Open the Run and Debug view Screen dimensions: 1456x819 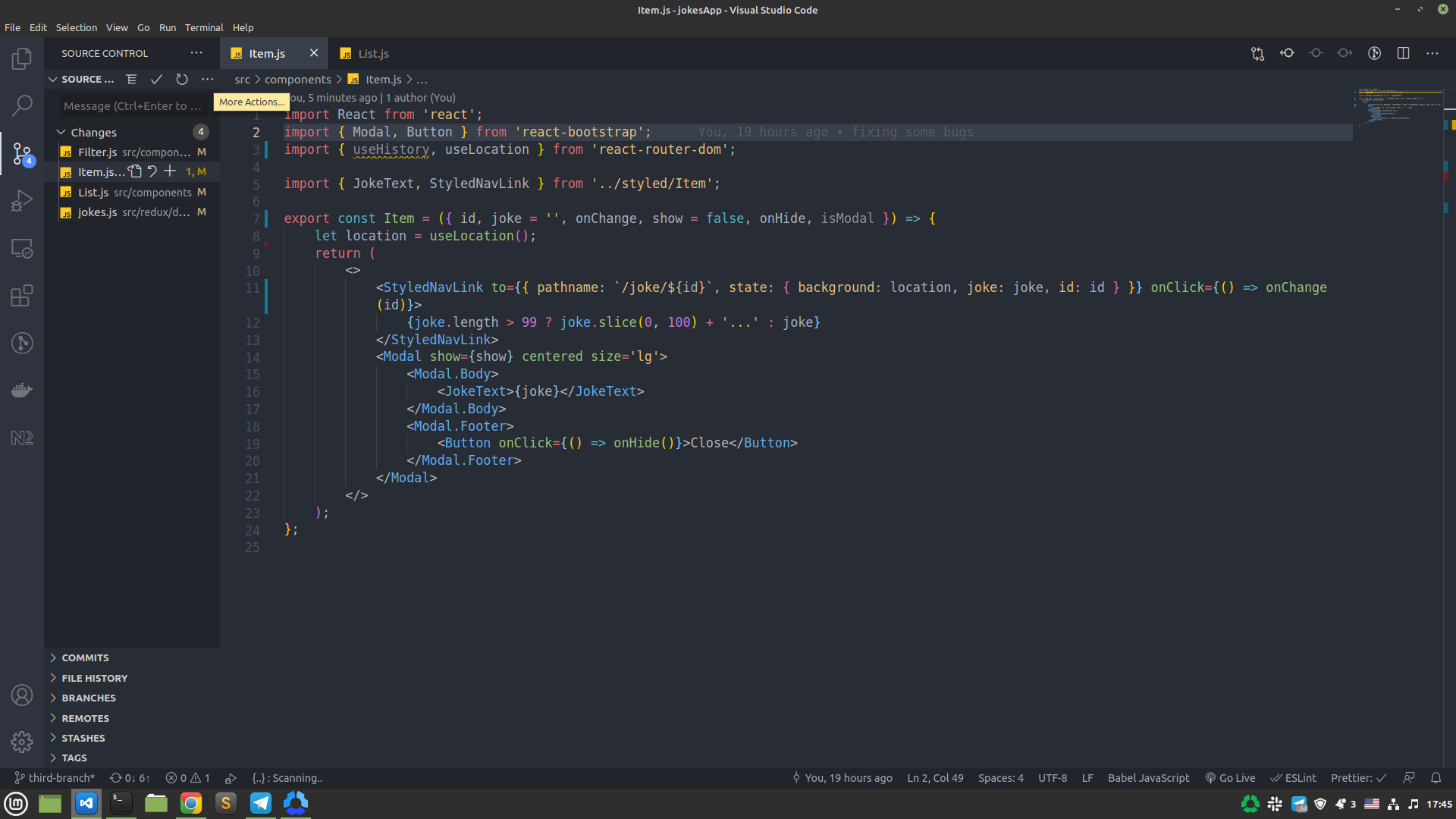pos(22,200)
